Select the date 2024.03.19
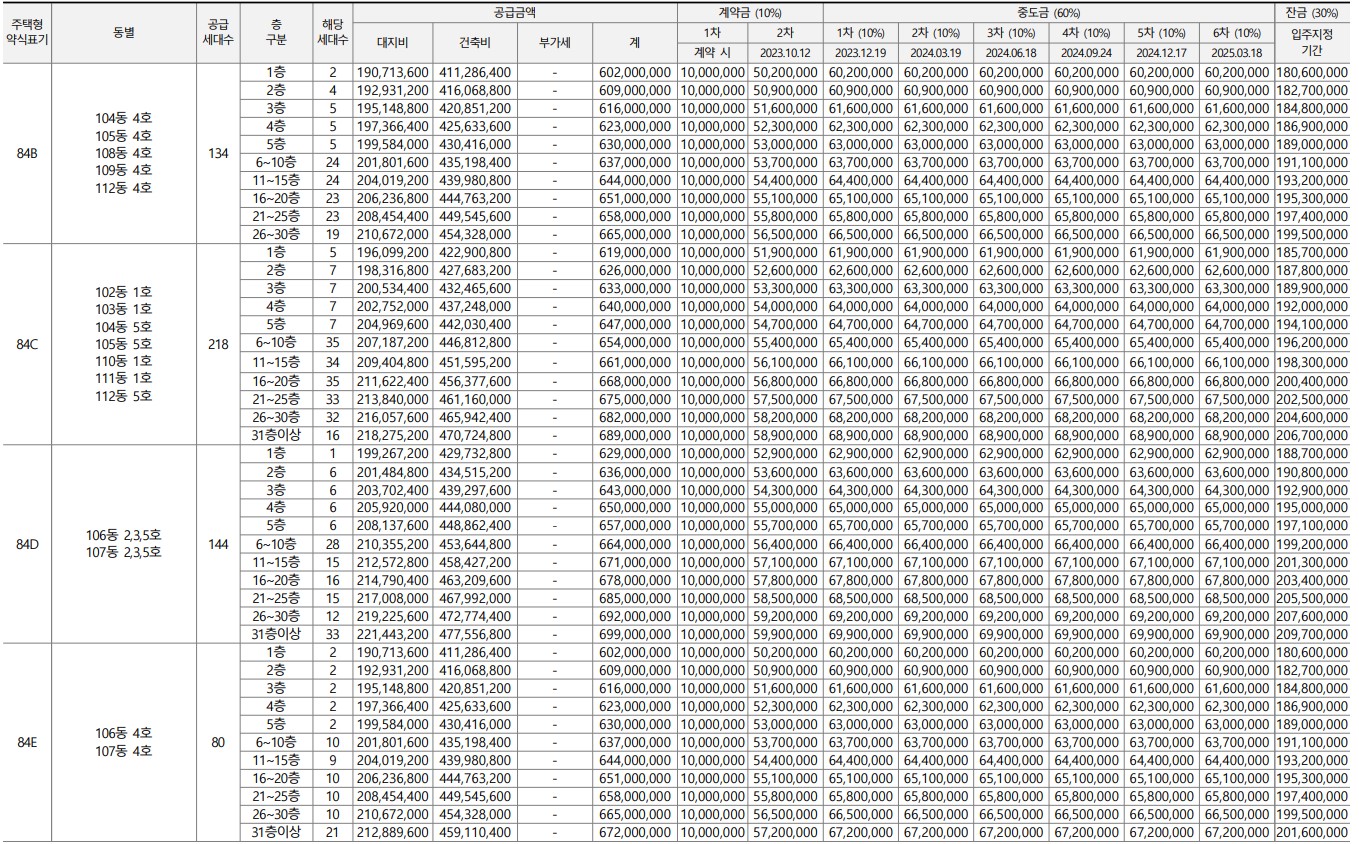The height and width of the screenshot is (844, 1359). [936, 54]
